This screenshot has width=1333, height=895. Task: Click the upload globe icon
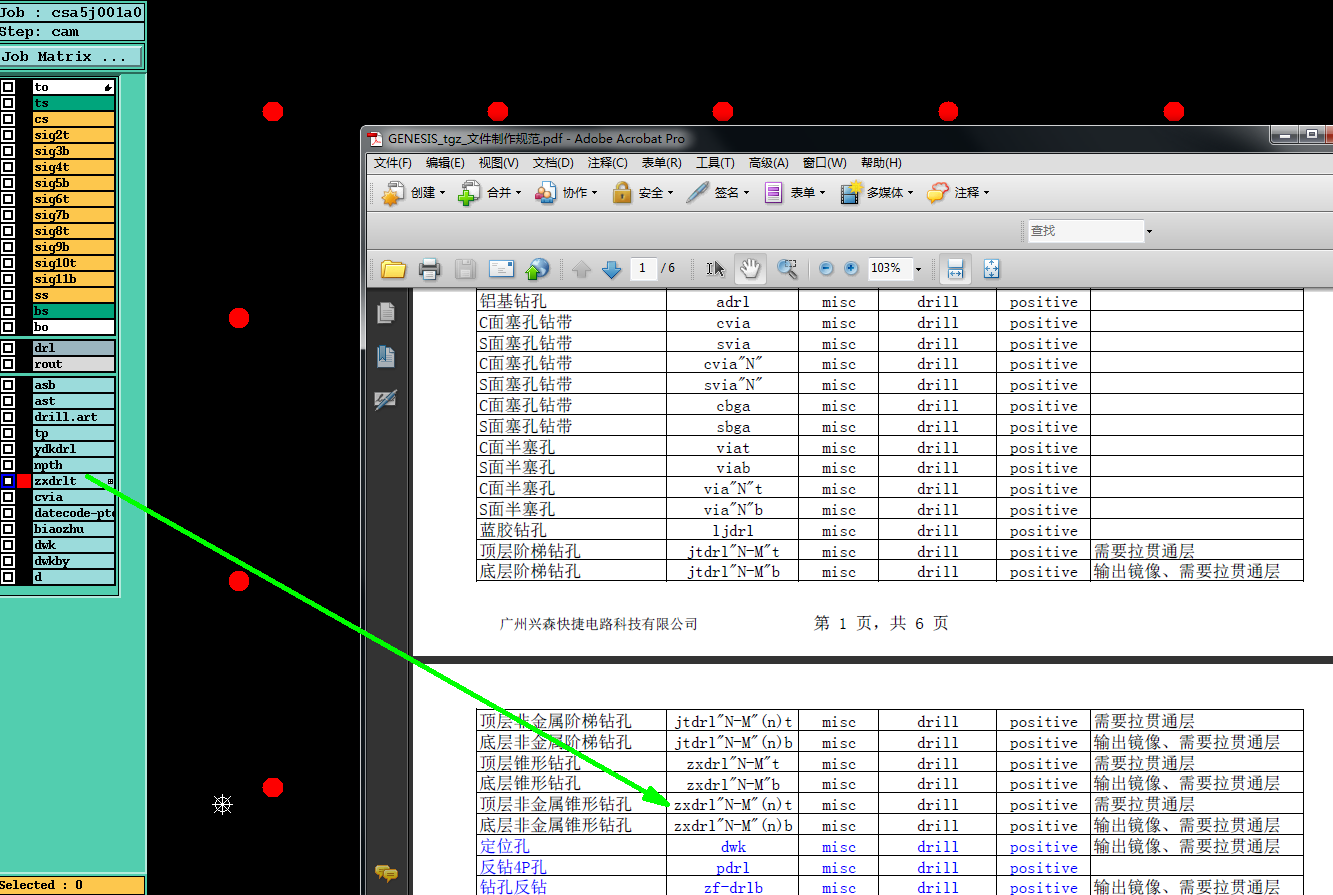click(x=537, y=269)
